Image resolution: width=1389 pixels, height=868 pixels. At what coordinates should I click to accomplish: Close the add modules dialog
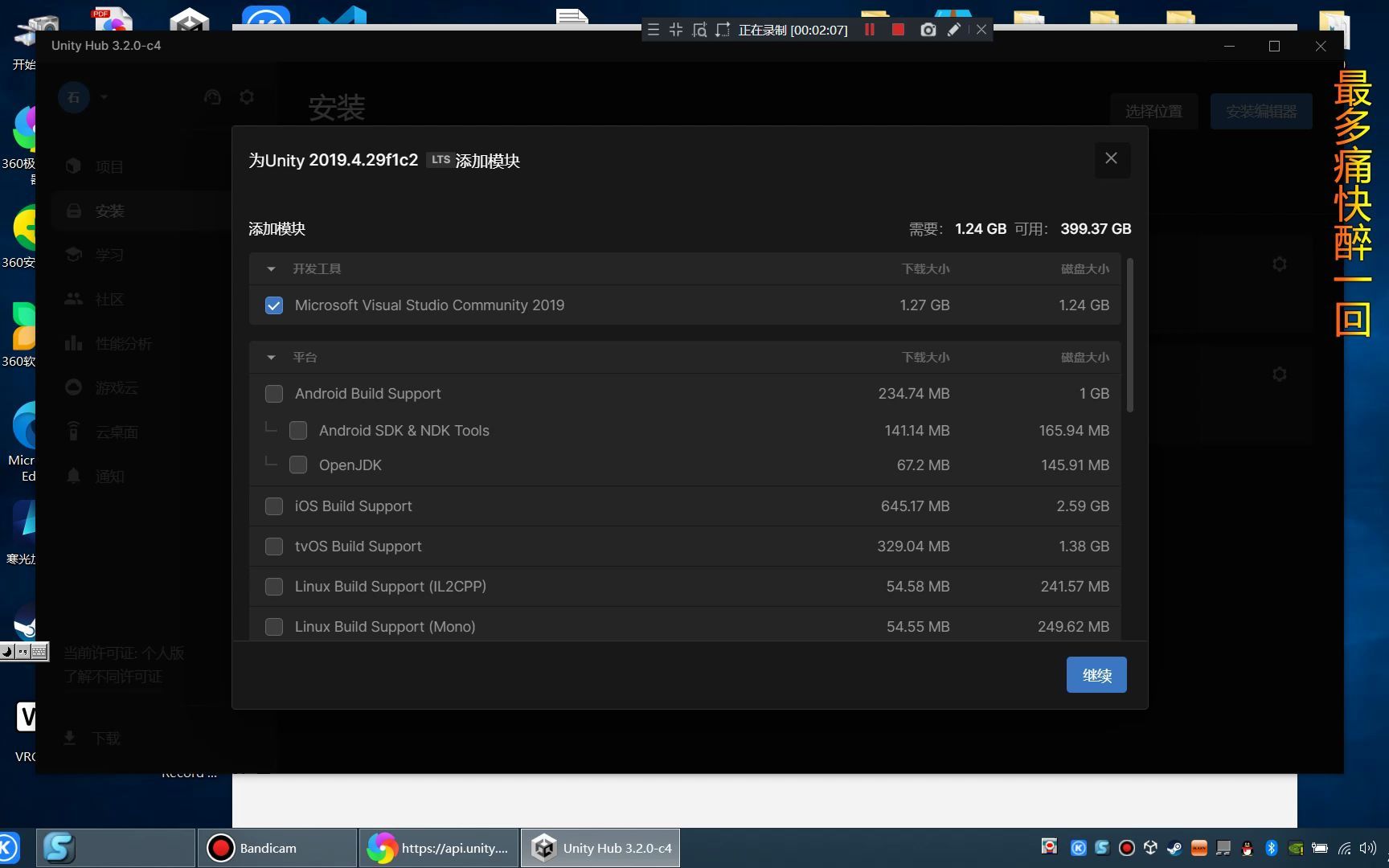(x=1112, y=158)
